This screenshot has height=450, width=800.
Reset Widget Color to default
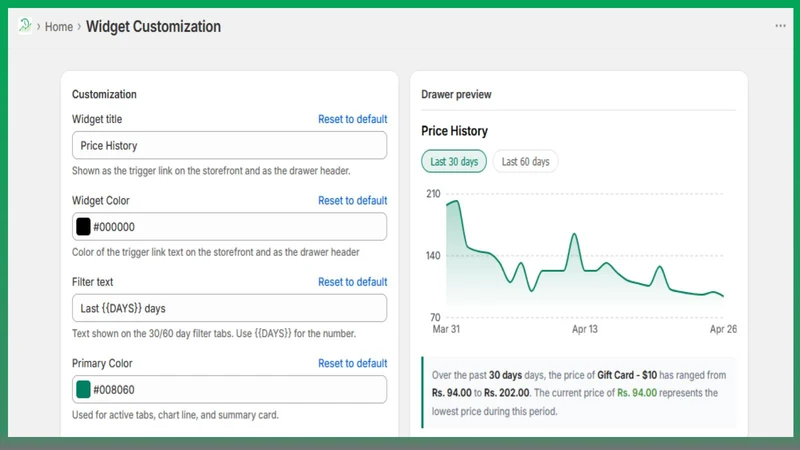pos(353,201)
